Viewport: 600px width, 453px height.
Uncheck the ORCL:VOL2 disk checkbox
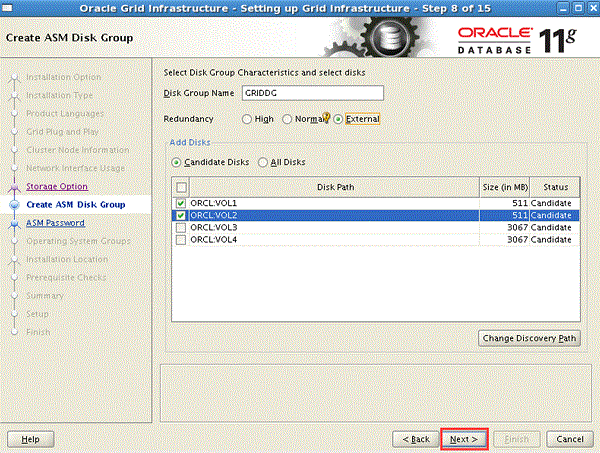point(181,215)
